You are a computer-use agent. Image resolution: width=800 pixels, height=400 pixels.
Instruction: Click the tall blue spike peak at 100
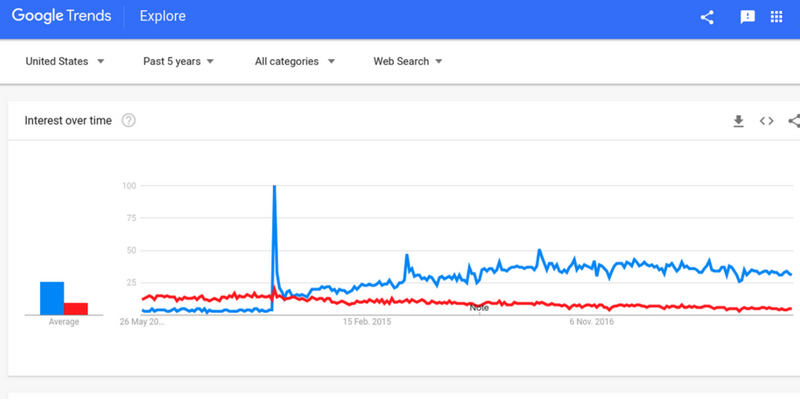[274, 188]
